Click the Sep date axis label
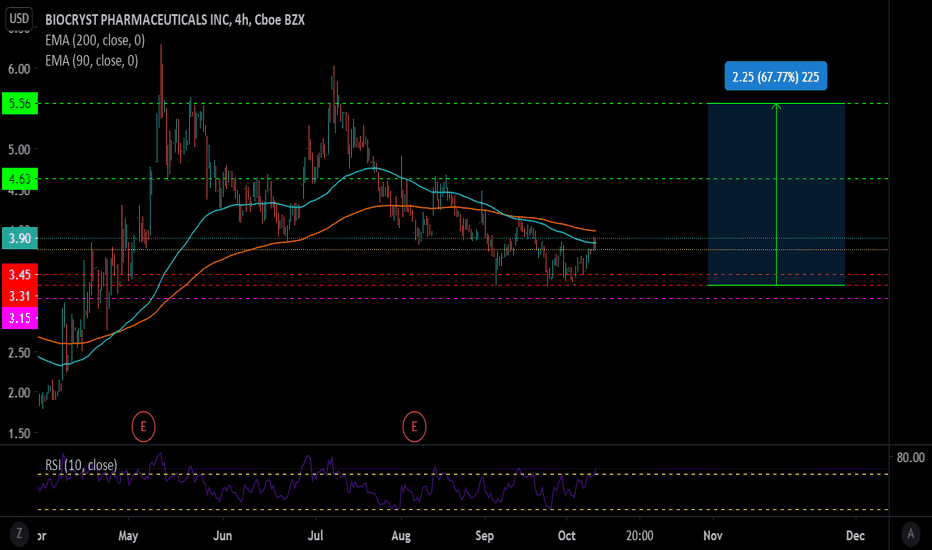 pos(484,536)
